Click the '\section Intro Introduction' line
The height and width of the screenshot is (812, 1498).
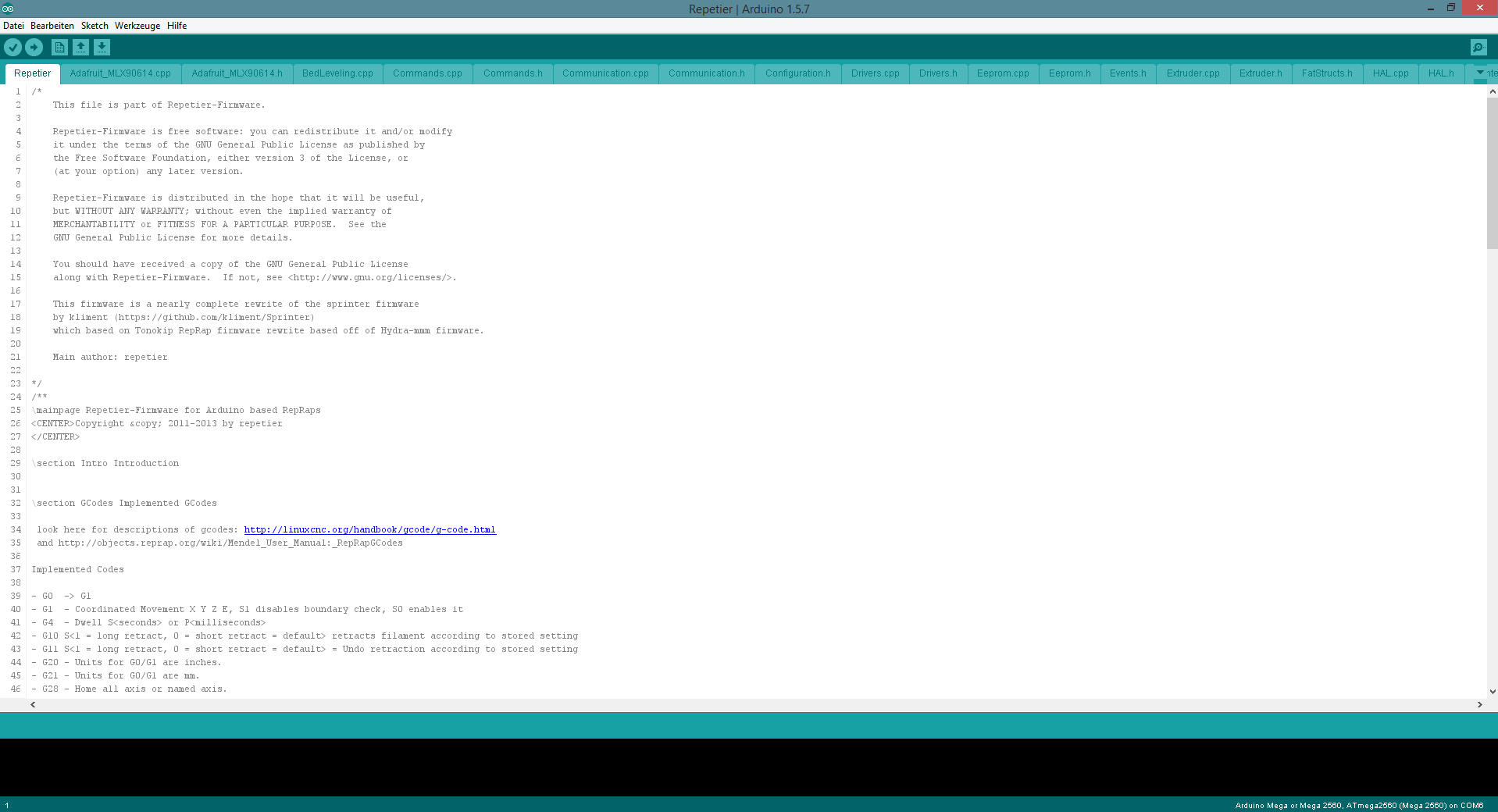click(x=105, y=463)
